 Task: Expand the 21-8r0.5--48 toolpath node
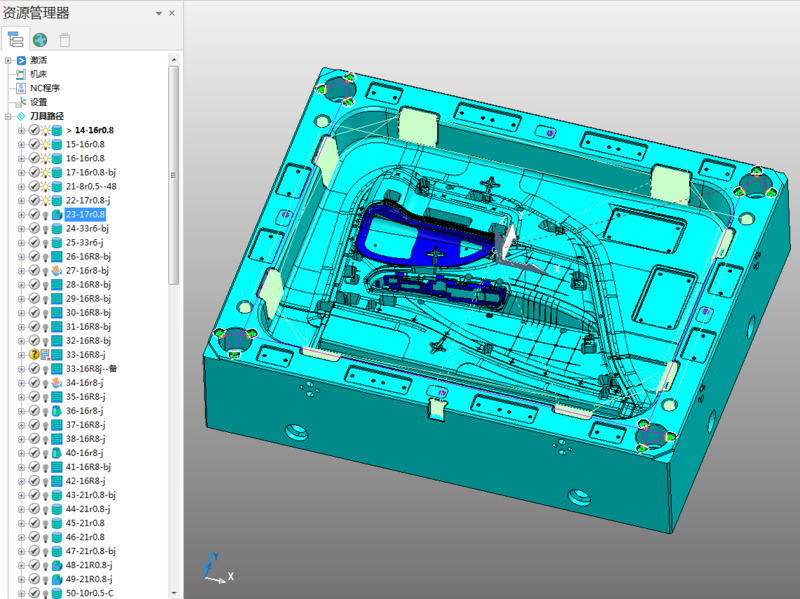pyautogui.click(x=21, y=186)
